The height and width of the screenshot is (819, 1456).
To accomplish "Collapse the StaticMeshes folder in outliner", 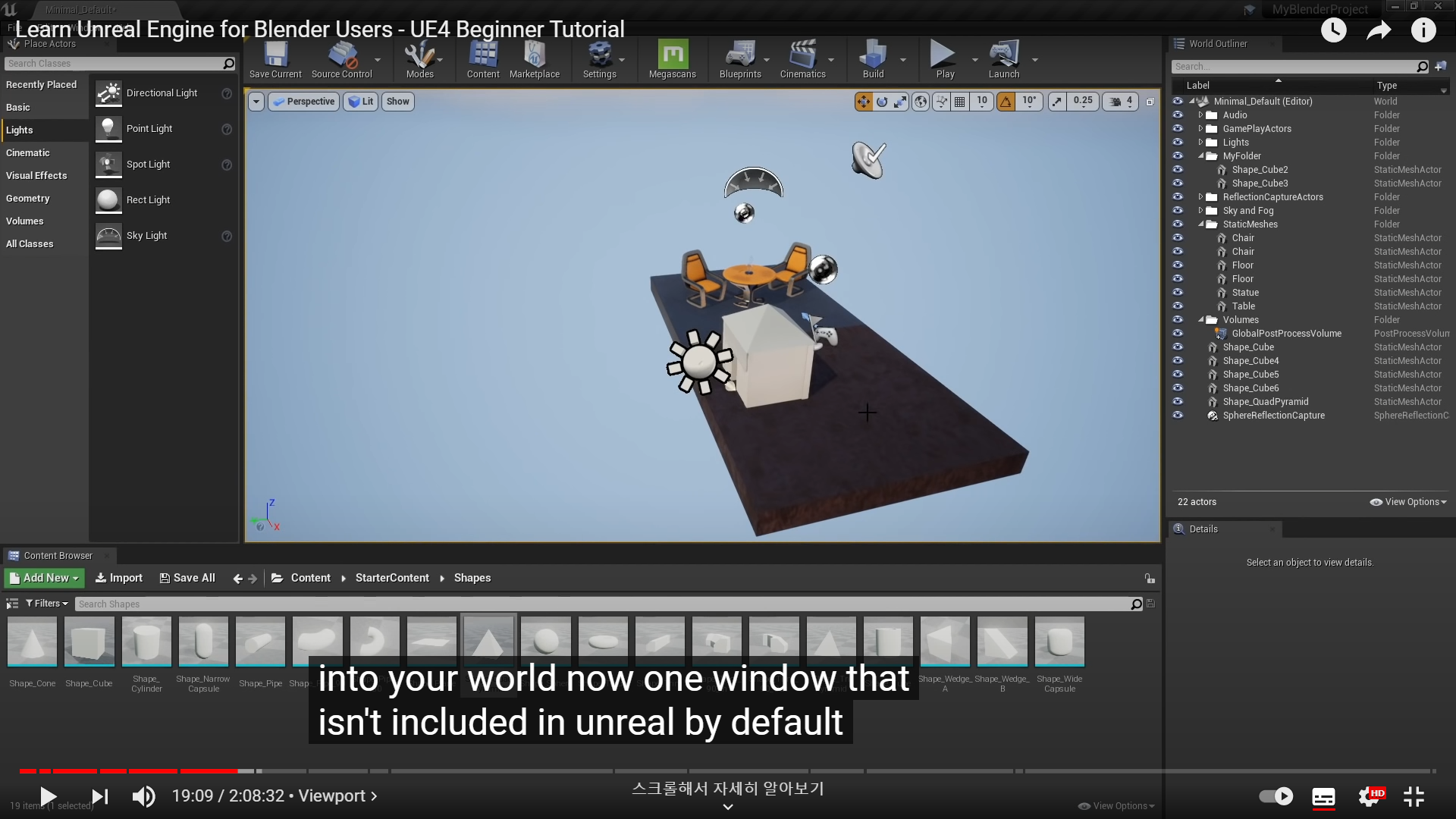I will 1201,224.
